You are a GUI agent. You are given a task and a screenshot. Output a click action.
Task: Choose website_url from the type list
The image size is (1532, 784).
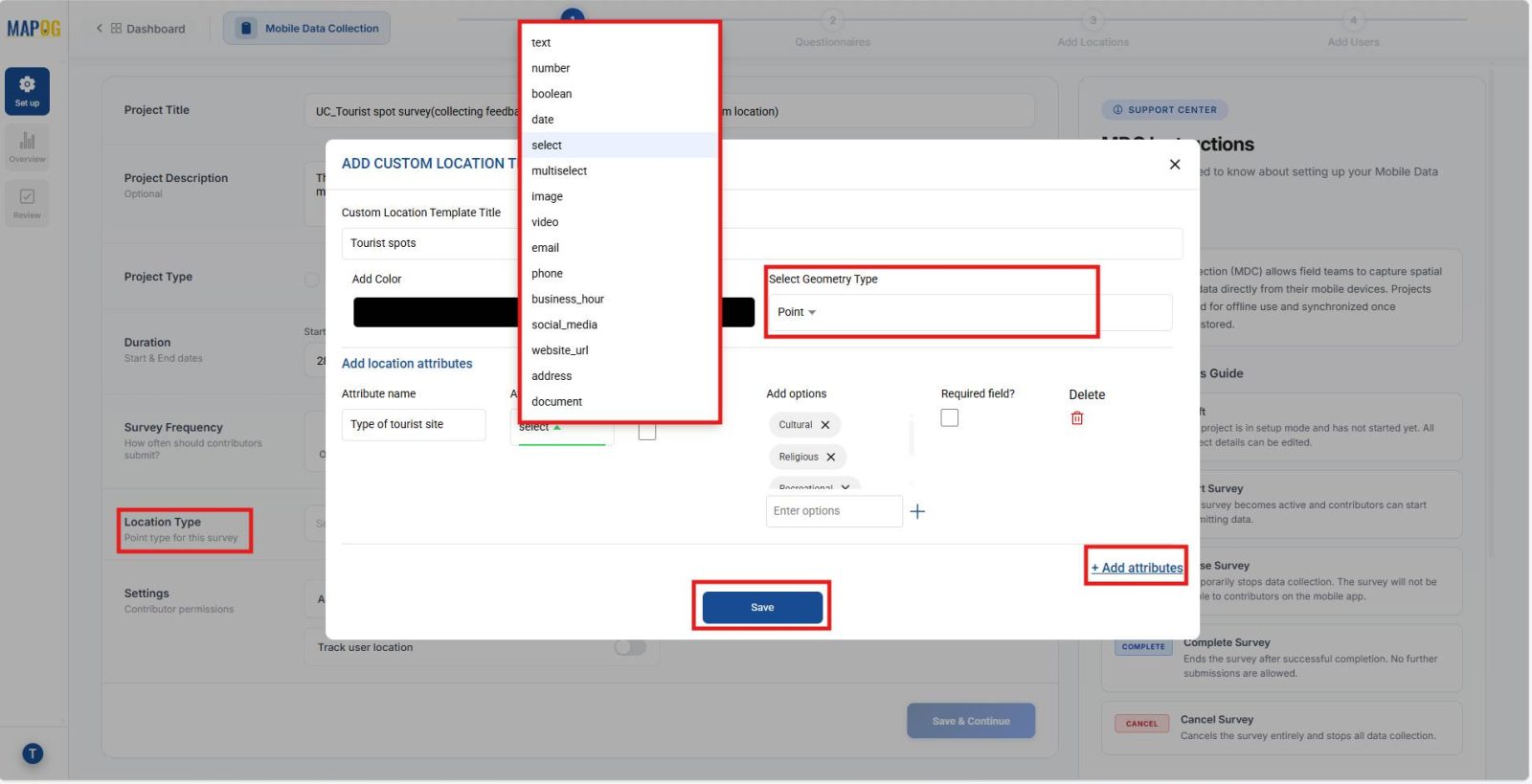point(621,350)
